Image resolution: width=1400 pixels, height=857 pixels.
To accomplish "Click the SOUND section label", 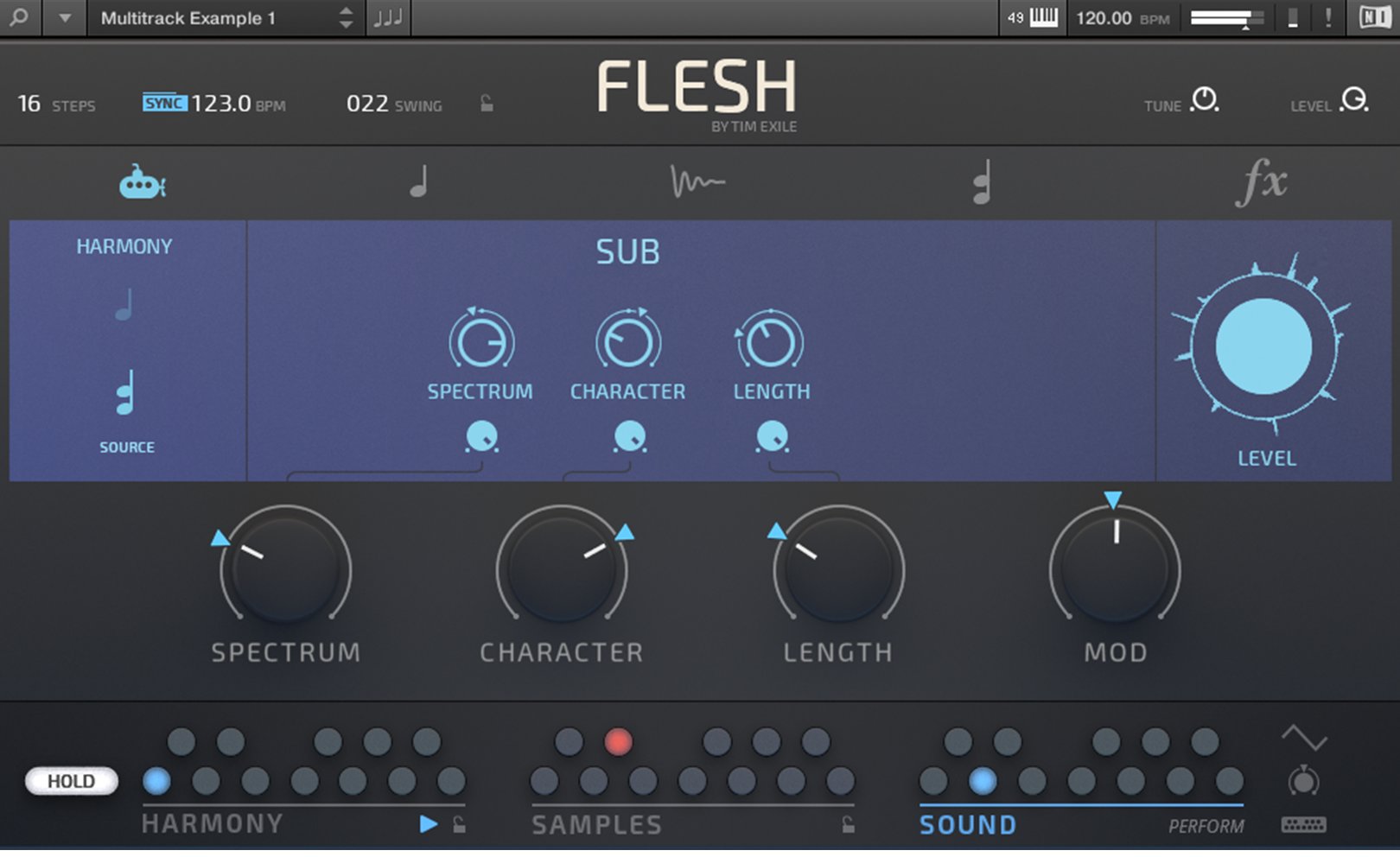I will (x=968, y=825).
